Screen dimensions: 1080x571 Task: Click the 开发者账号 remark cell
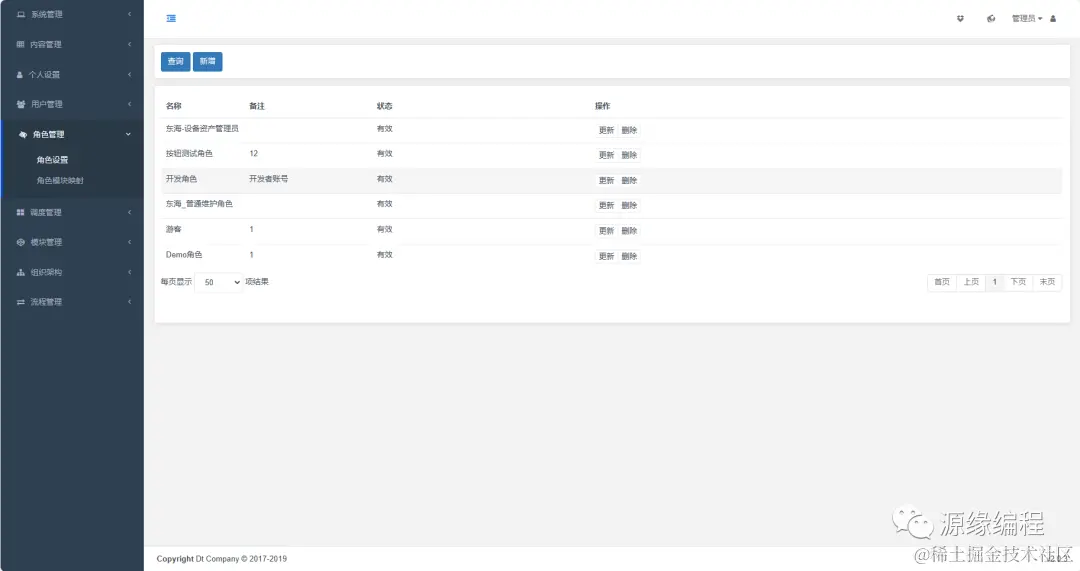pyautogui.click(x=269, y=179)
